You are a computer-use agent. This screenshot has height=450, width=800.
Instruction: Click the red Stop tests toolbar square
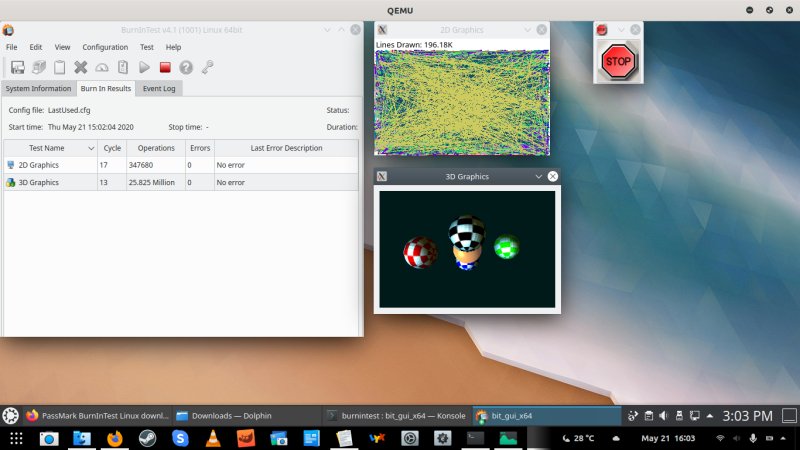click(165, 67)
